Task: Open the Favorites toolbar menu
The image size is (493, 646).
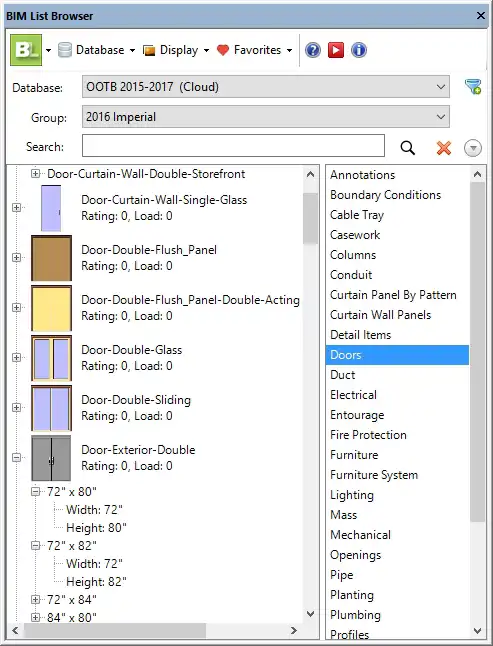Action: [255, 50]
